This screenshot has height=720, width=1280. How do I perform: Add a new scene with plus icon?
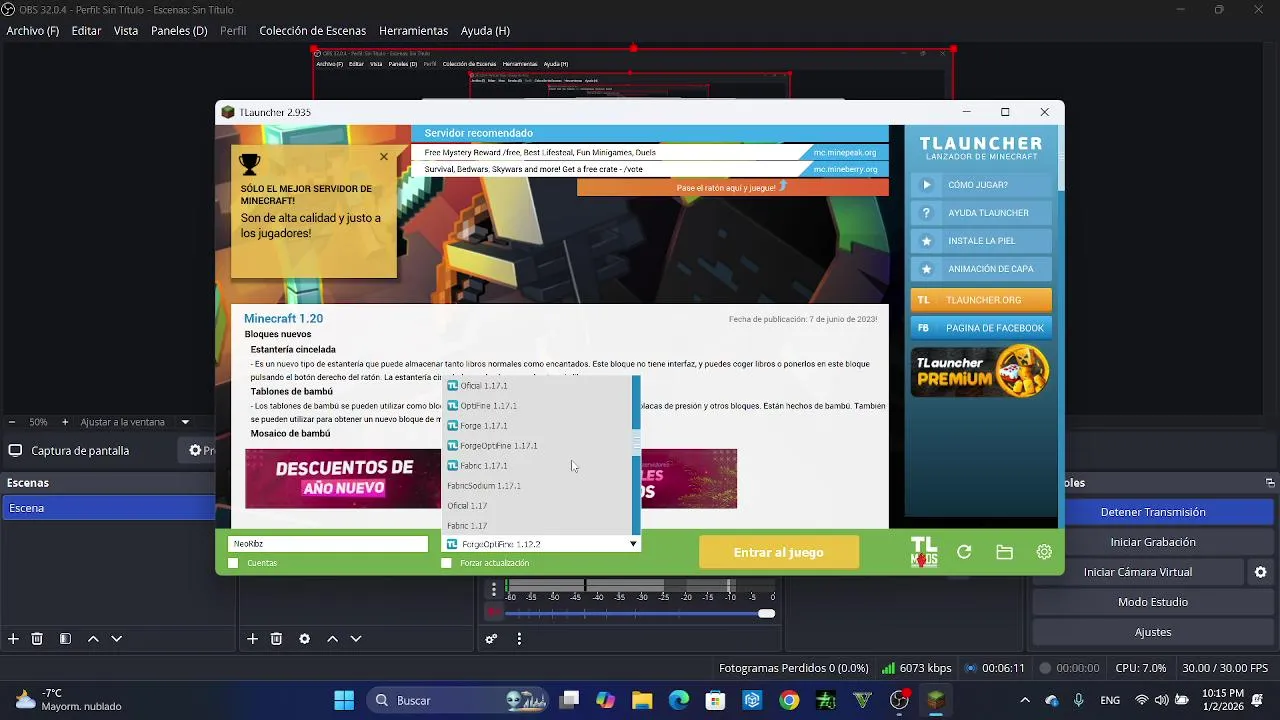pyautogui.click(x=13, y=638)
